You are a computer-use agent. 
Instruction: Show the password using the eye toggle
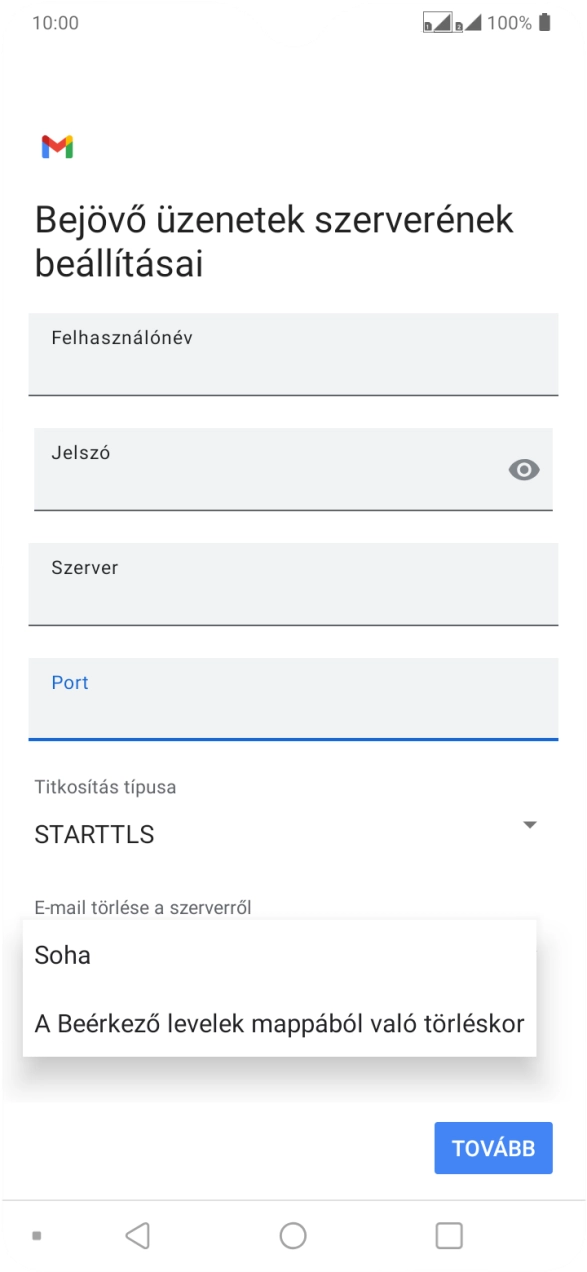[524, 469]
